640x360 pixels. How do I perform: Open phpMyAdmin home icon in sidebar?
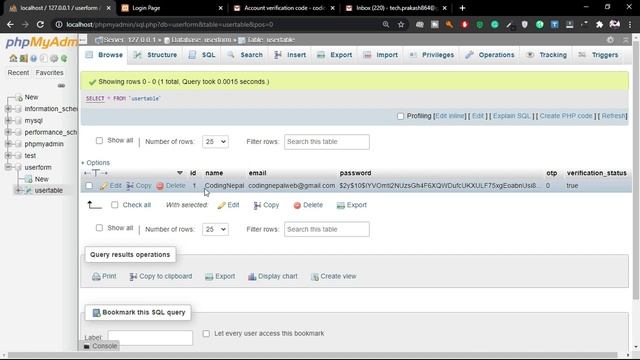click(13, 58)
